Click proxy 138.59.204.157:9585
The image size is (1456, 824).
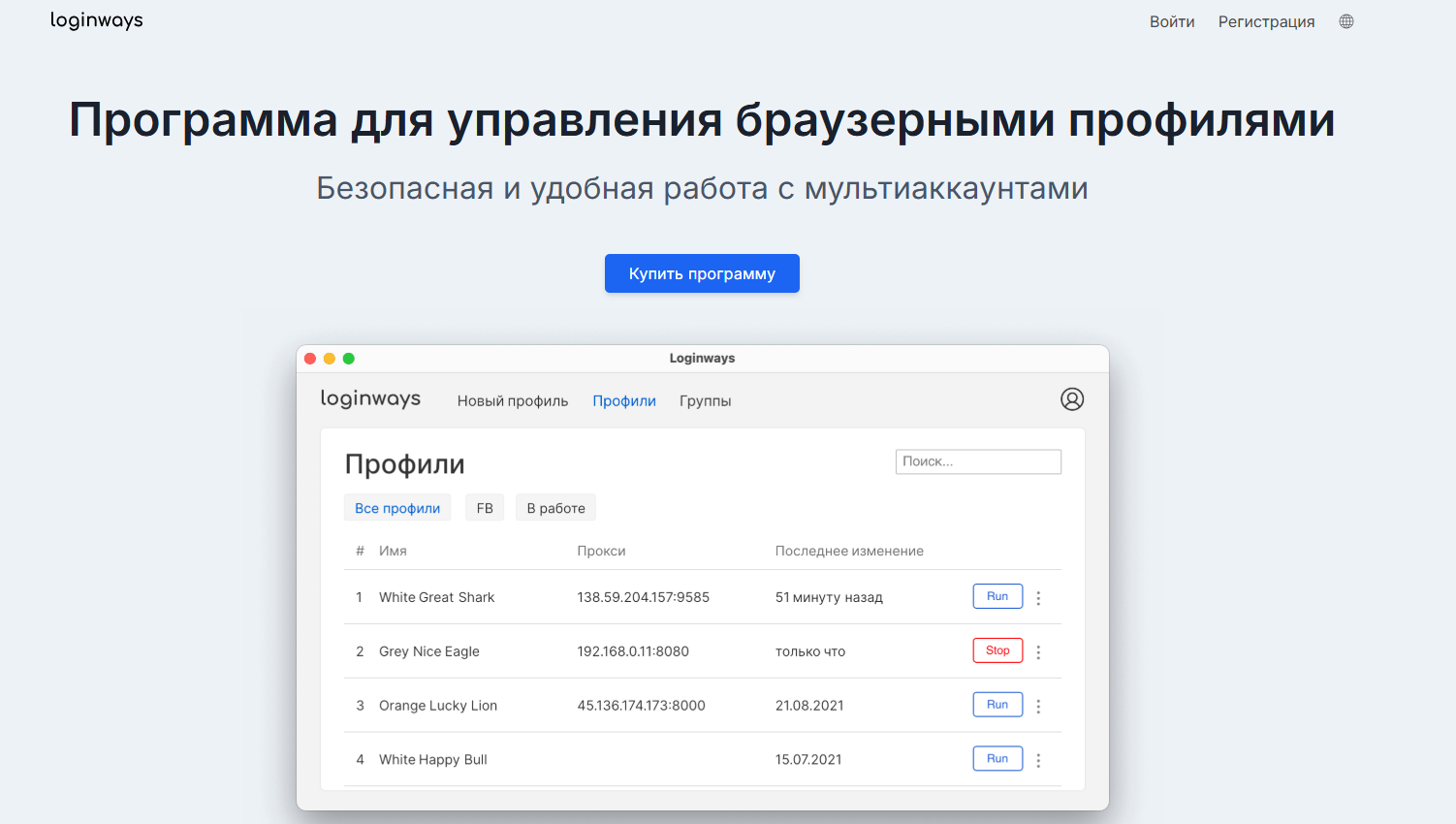[644, 597]
